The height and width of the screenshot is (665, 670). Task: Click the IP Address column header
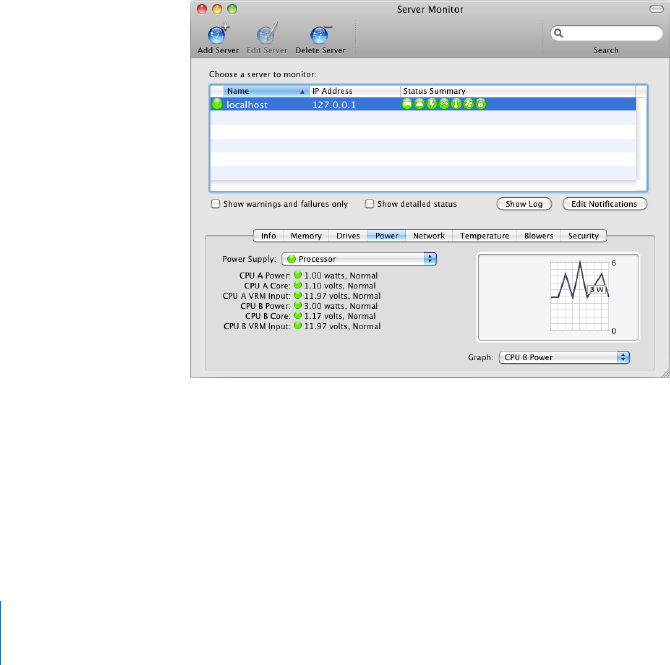(x=355, y=91)
